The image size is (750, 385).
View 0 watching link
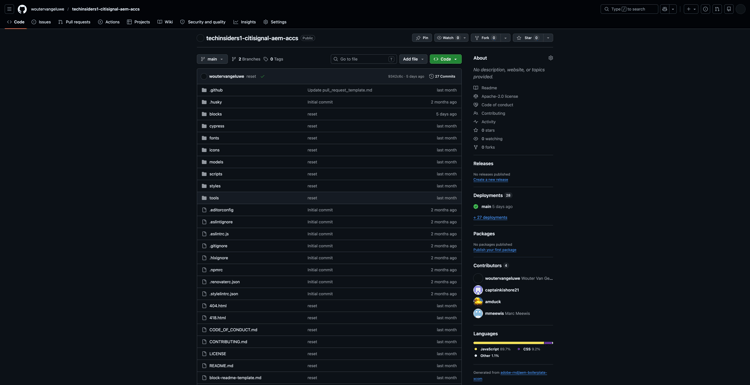coord(487,139)
